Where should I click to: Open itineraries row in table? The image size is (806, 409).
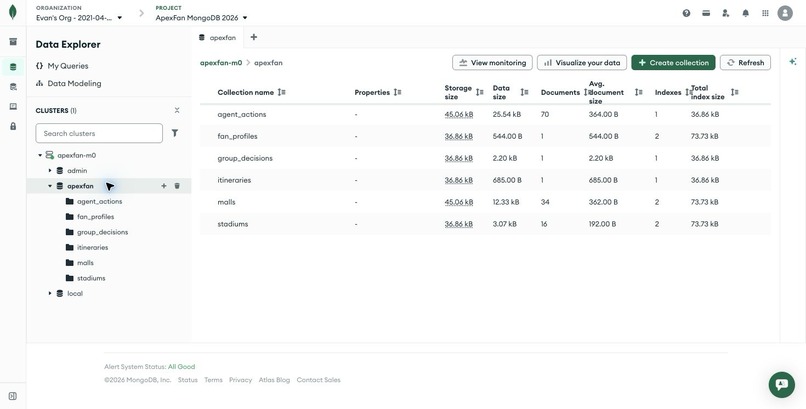(x=485, y=180)
